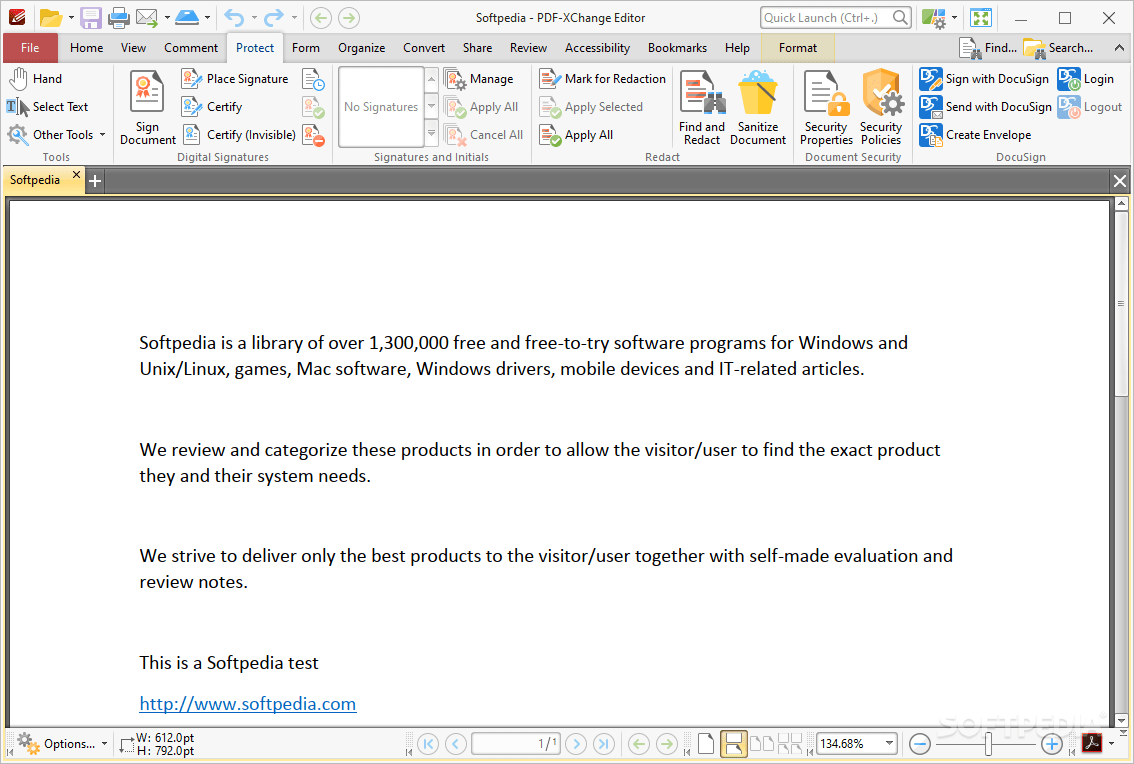Choose the Select Text tool
The image size is (1134, 764).
tap(48, 107)
